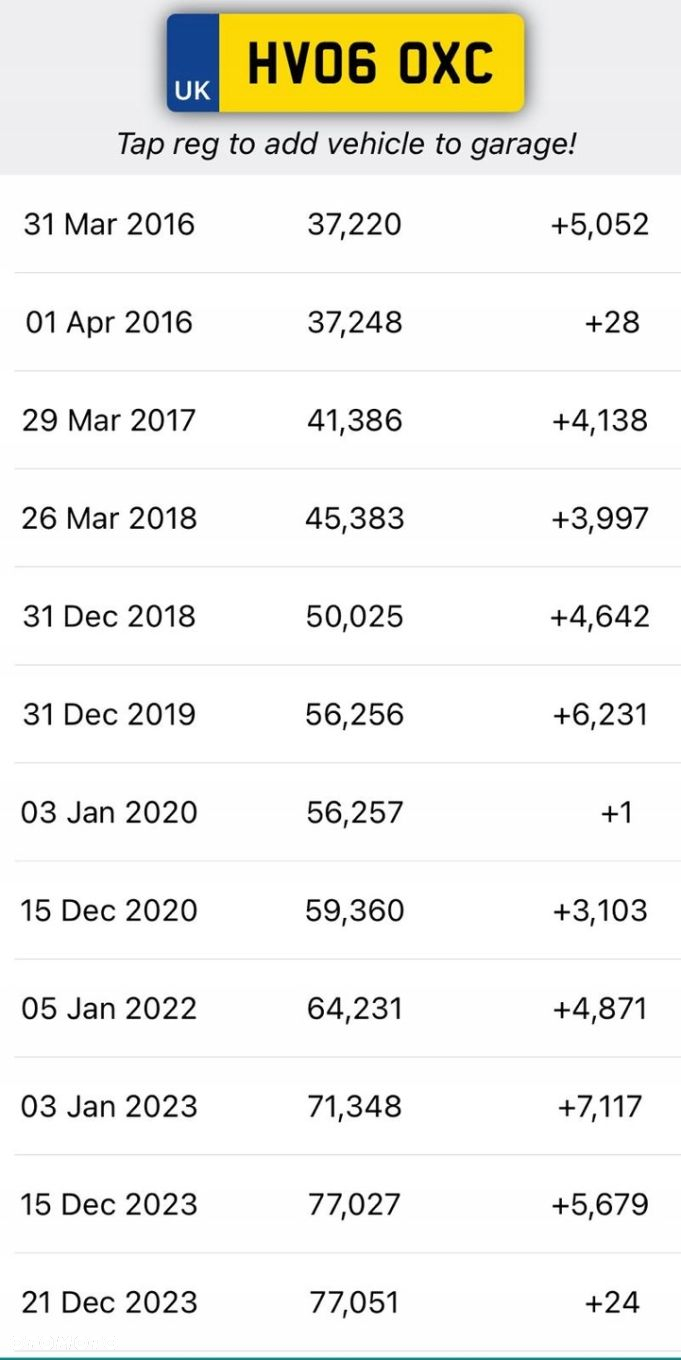This screenshot has width=681, height=1360.
Task: Tap the +28 mileage difference
Action: click(x=612, y=322)
